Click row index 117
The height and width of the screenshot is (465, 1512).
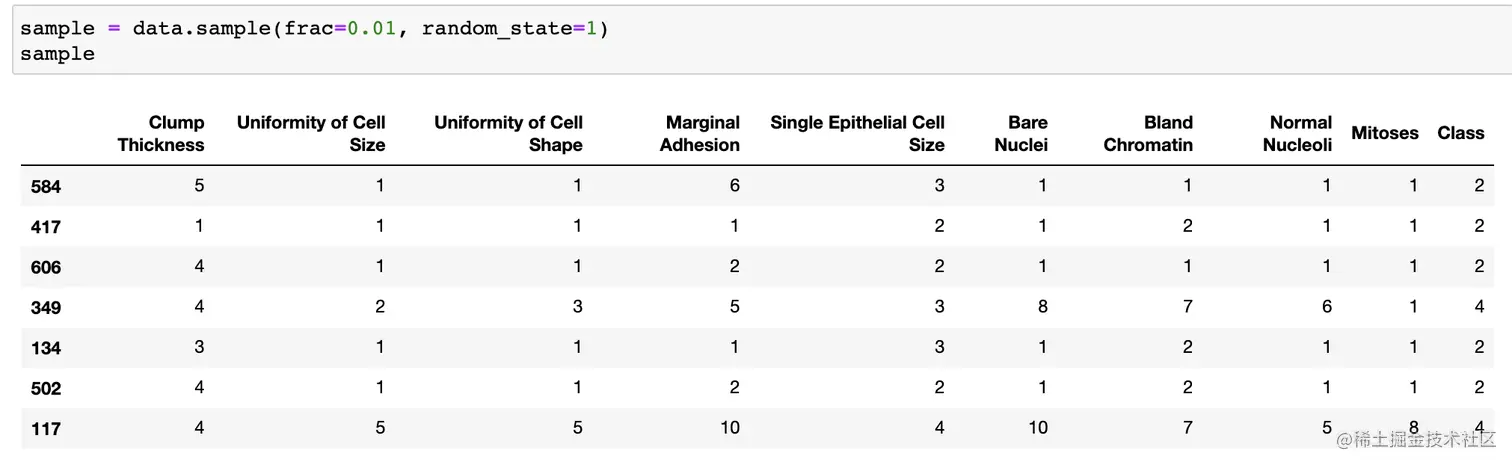pyautogui.click(x=46, y=429)
